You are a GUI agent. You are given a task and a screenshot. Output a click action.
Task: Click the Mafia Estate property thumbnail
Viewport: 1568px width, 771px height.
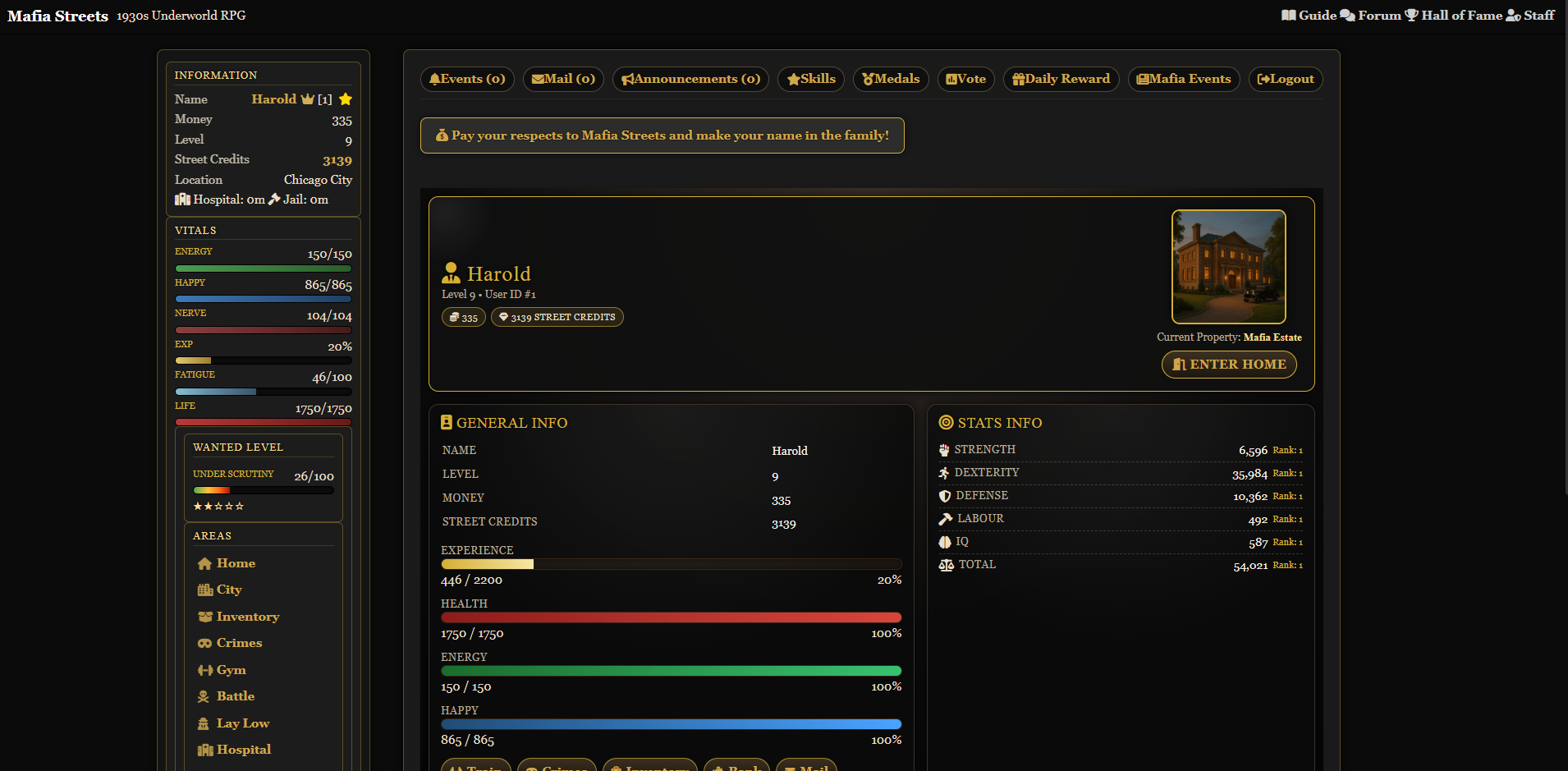coord(1228,267)
